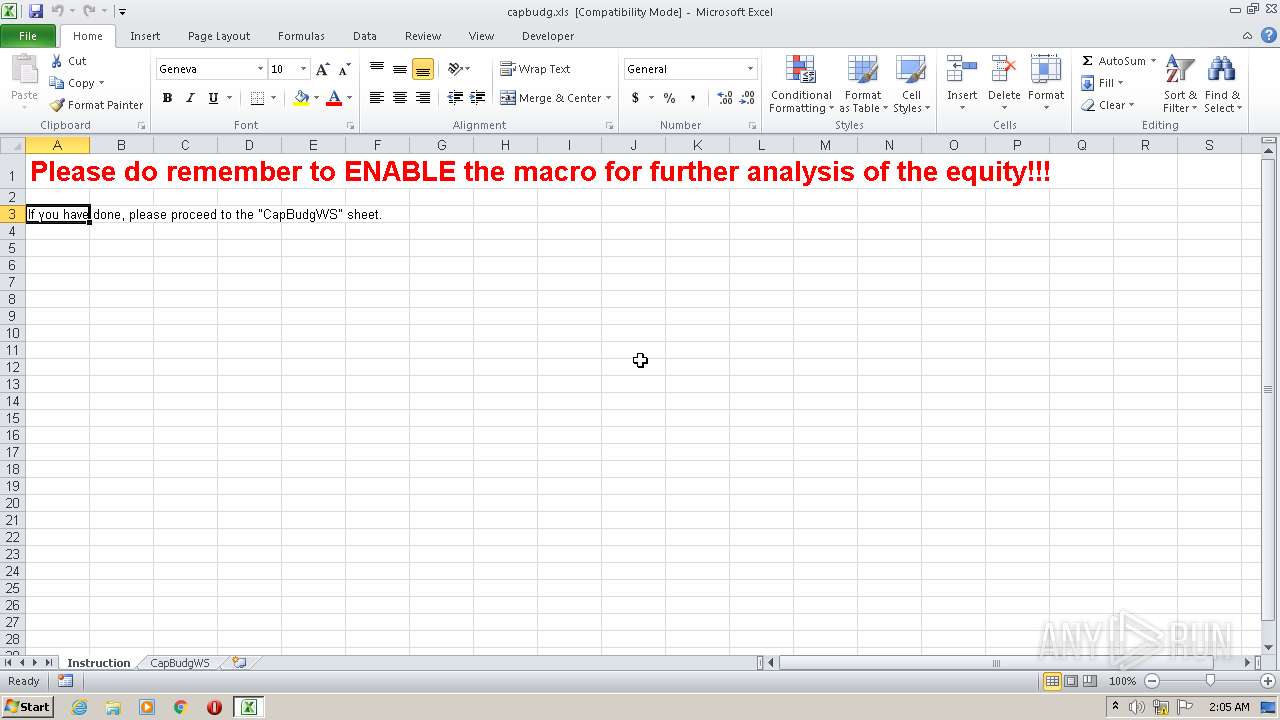The image size is (1280, 720).
Task: Increase font size with Grow Font icon
Action: pos(322,69)
